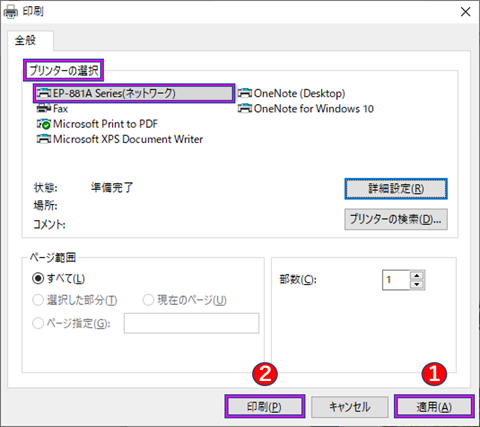480x427 pixels.
Task: Open the 全般 tab
Action: [x=25, y=40]
